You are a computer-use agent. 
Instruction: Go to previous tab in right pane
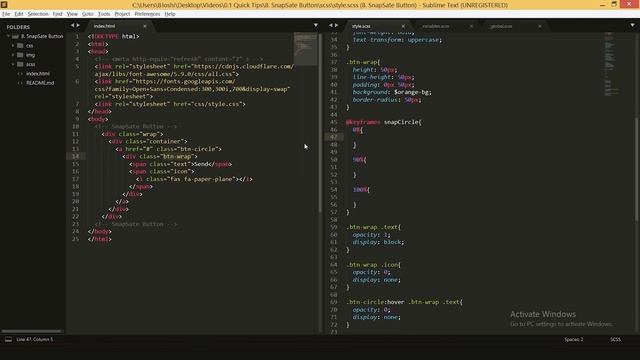click(331, 25)
